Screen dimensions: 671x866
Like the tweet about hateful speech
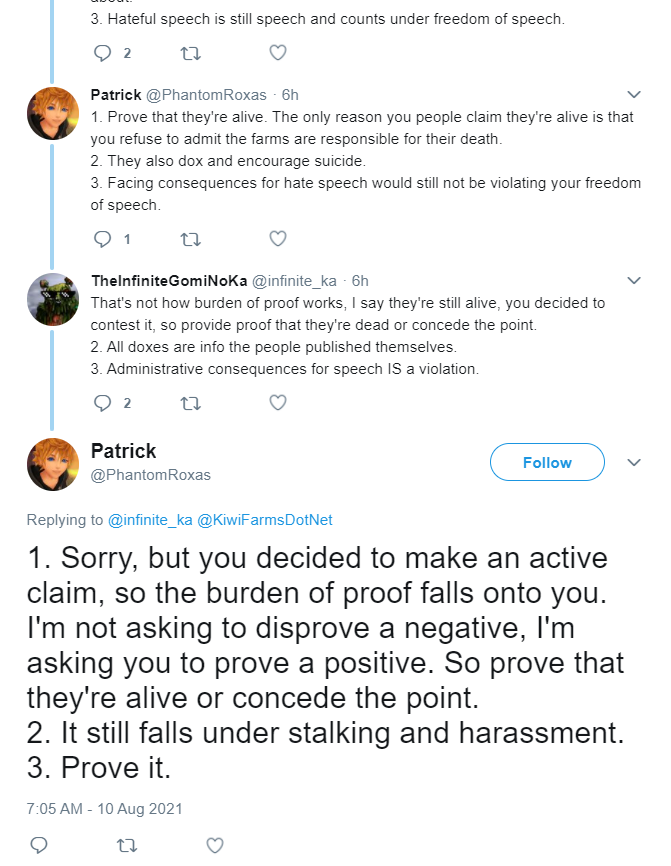coord(278,53)
